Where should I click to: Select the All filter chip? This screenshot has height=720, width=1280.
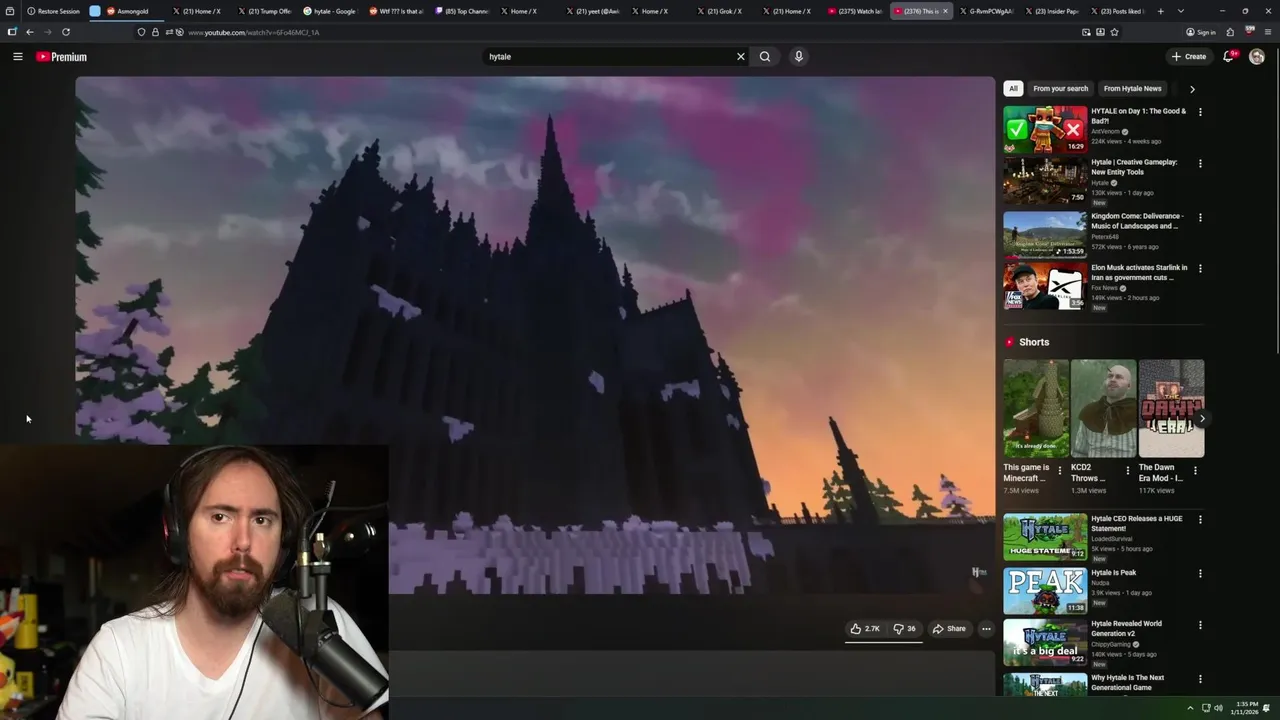pyautogui.click(x=1013, y=88)
